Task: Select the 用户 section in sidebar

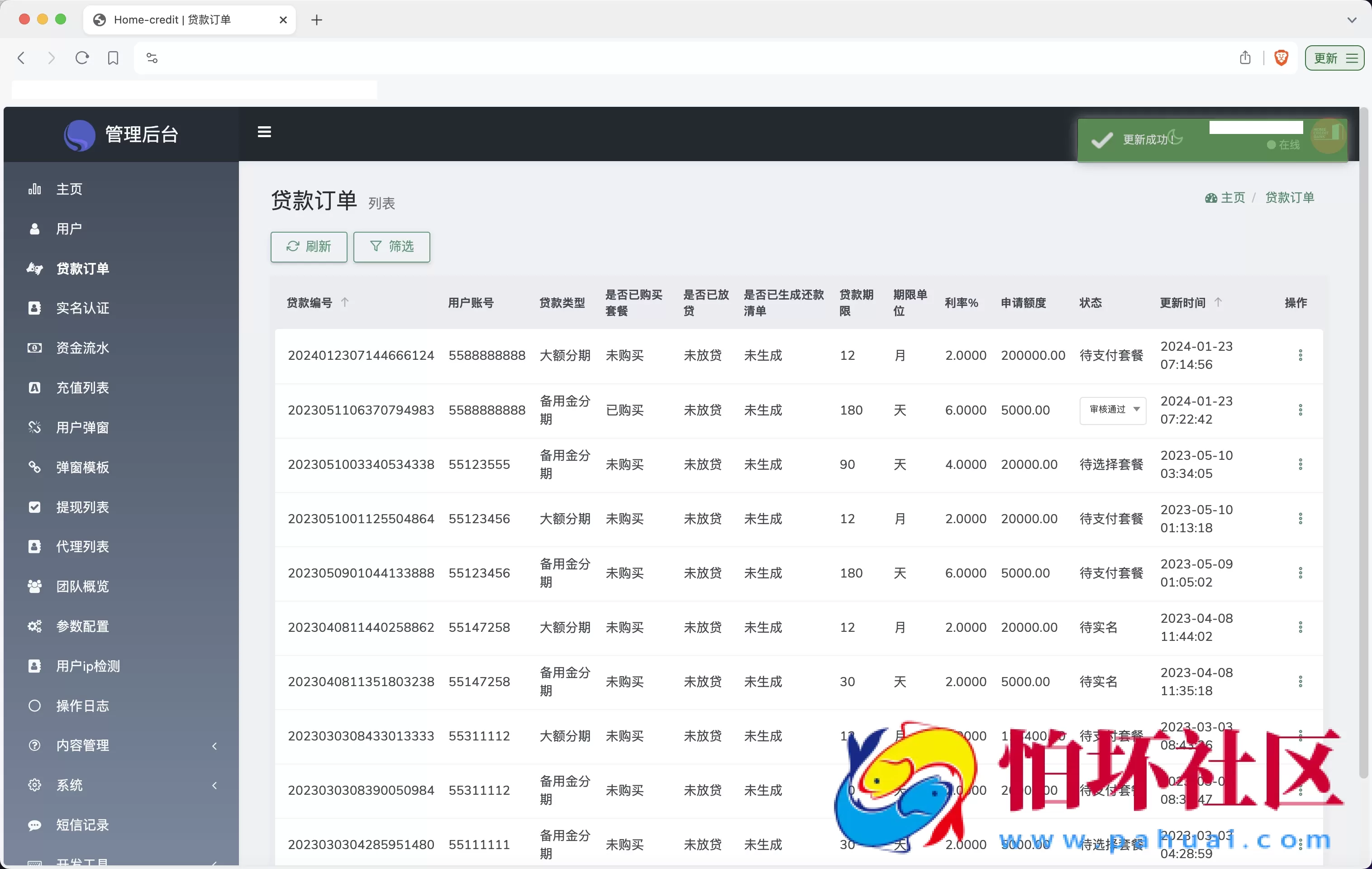Action: (69, 229)
